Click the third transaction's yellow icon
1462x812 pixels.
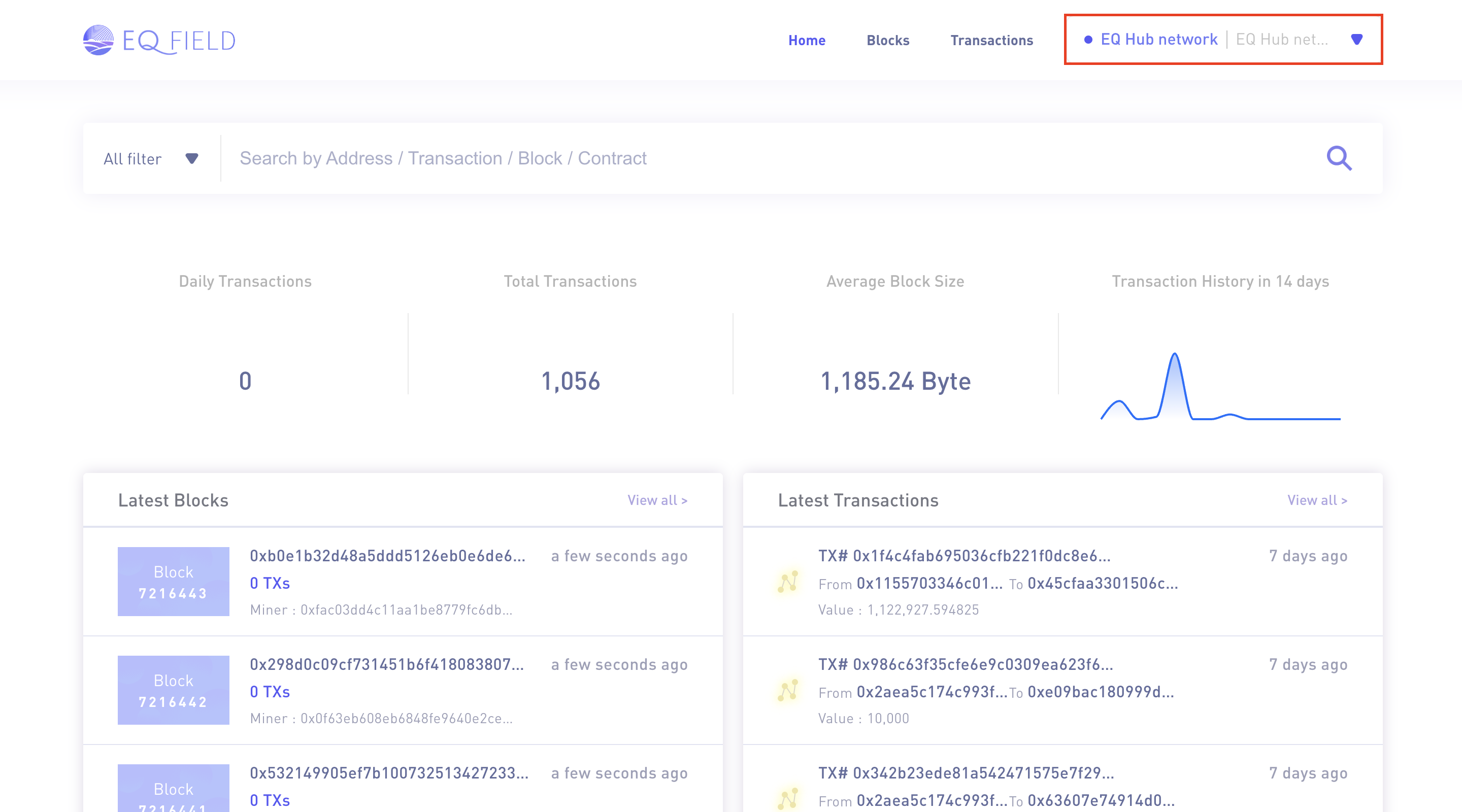[788, 798]
